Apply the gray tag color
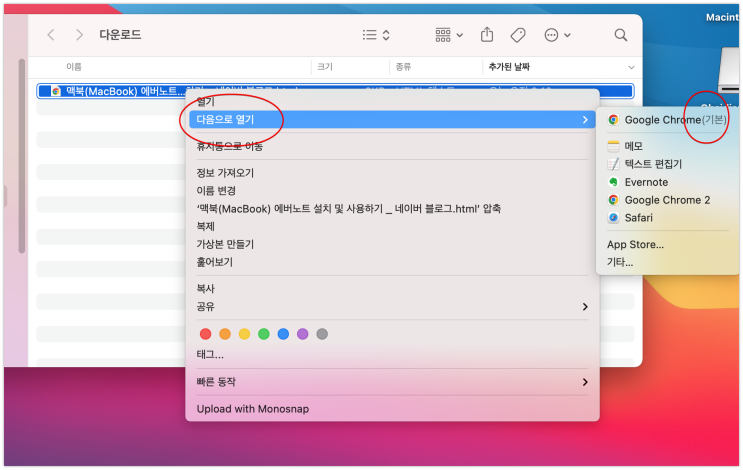 (322, 334)
